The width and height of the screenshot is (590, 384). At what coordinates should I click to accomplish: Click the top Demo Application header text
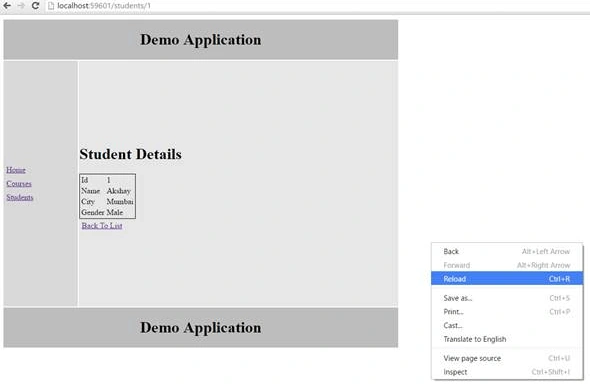pos(201,40)
